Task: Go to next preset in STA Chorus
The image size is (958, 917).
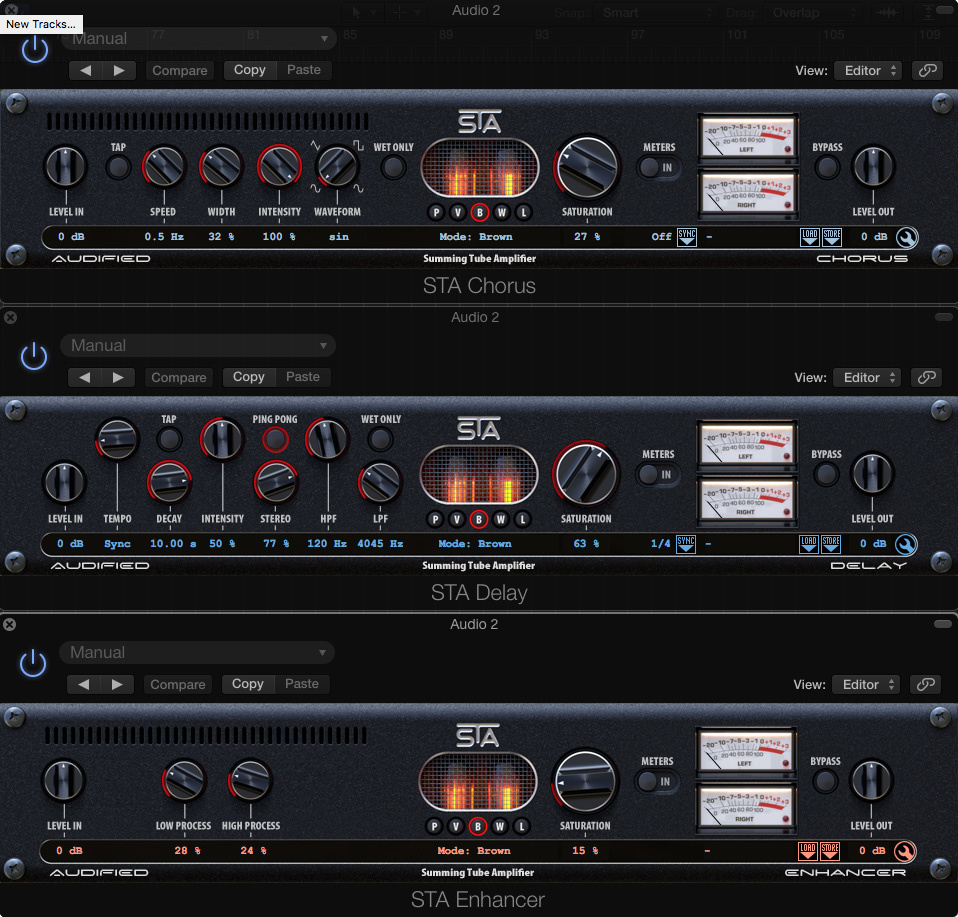Action: pyautogui.click(x=119, y=70)
